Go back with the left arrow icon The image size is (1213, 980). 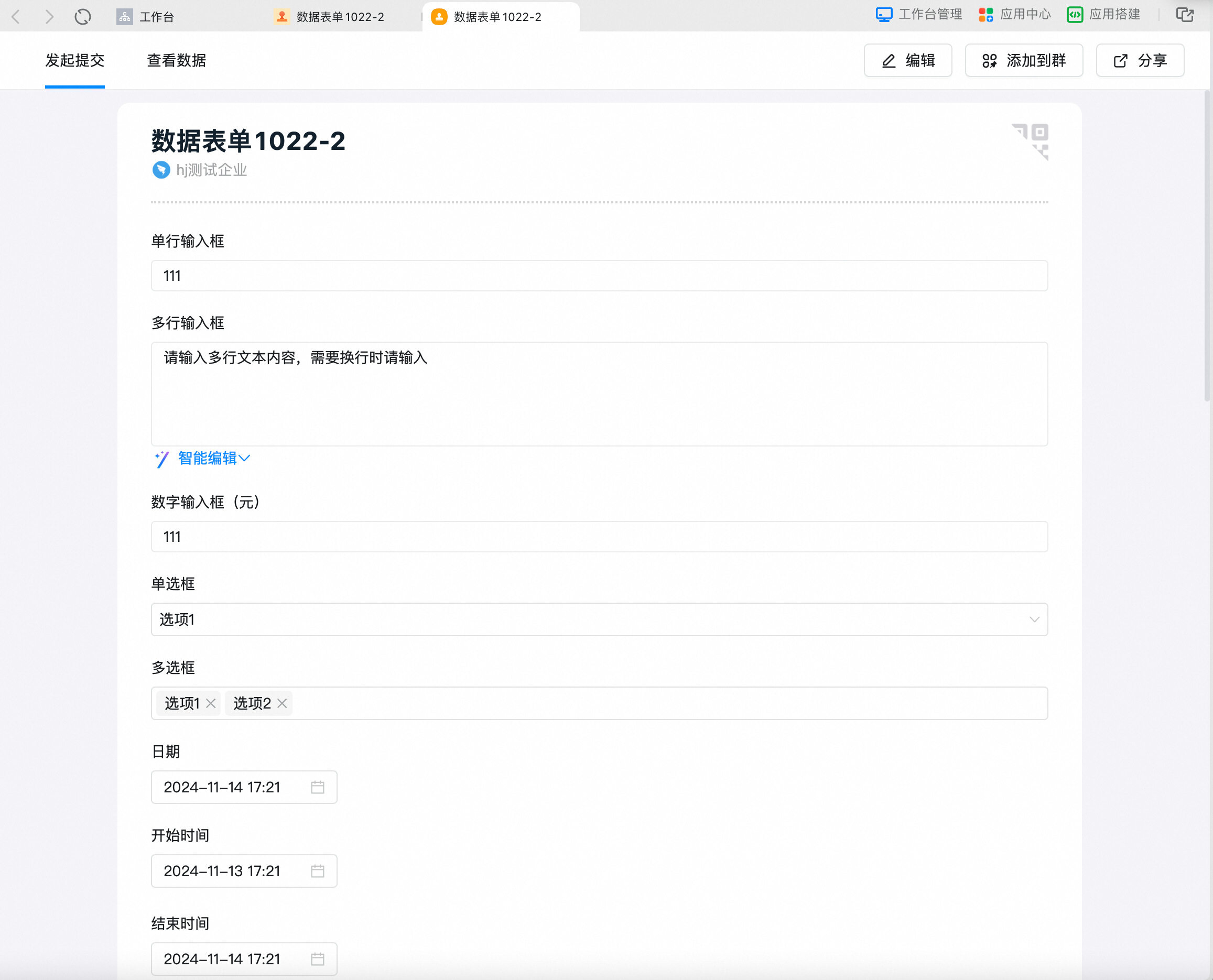point(16,17)
